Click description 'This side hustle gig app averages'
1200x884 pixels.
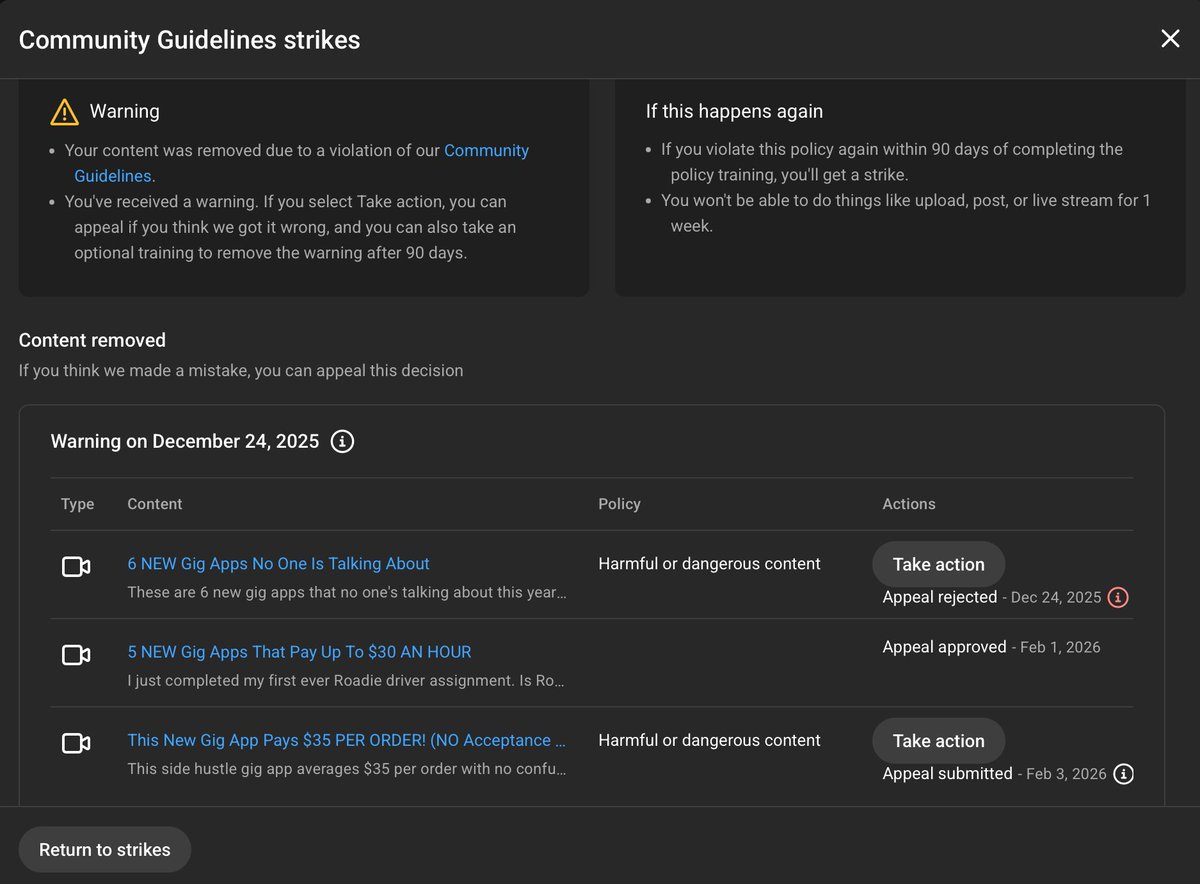[x=347, y=770]
